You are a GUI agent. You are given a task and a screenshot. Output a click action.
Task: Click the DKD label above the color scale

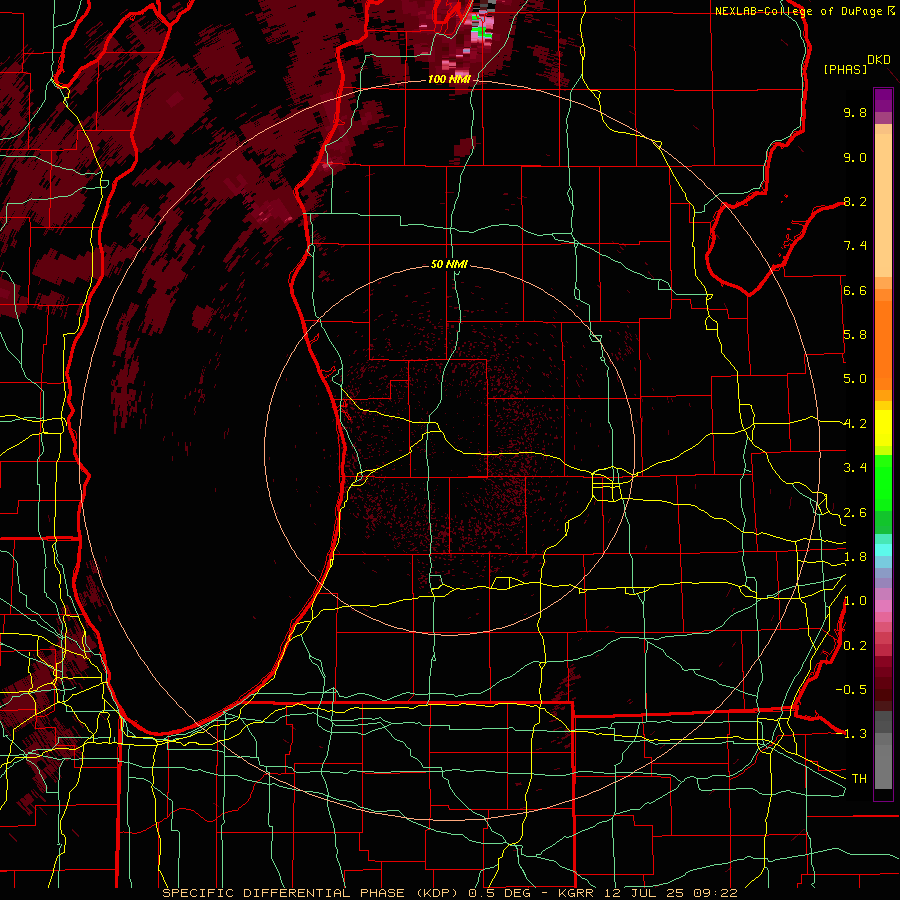click(x=879, y=59)
